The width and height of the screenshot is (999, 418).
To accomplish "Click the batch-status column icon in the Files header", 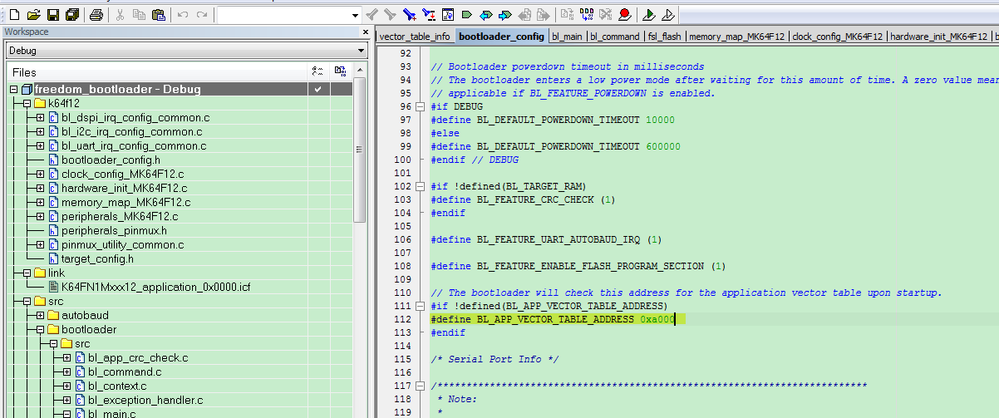I will tap(340, 72).
